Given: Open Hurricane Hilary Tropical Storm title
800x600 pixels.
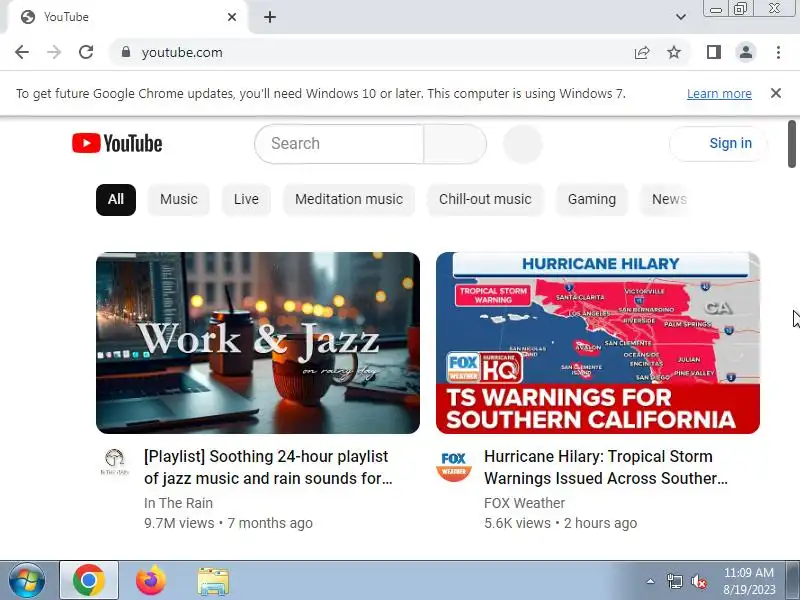Looking at the screenshot, I should (x=606, y=467).
